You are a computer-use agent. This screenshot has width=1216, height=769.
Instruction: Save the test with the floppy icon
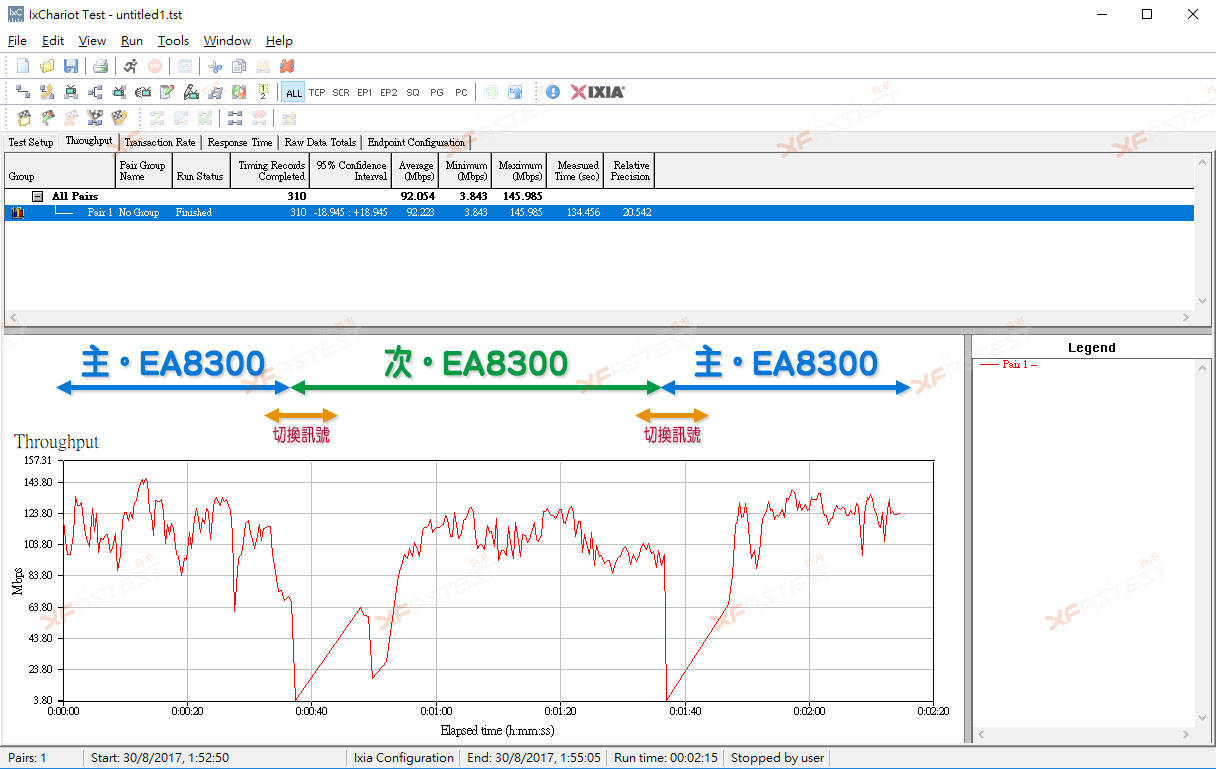pos(71,66)
